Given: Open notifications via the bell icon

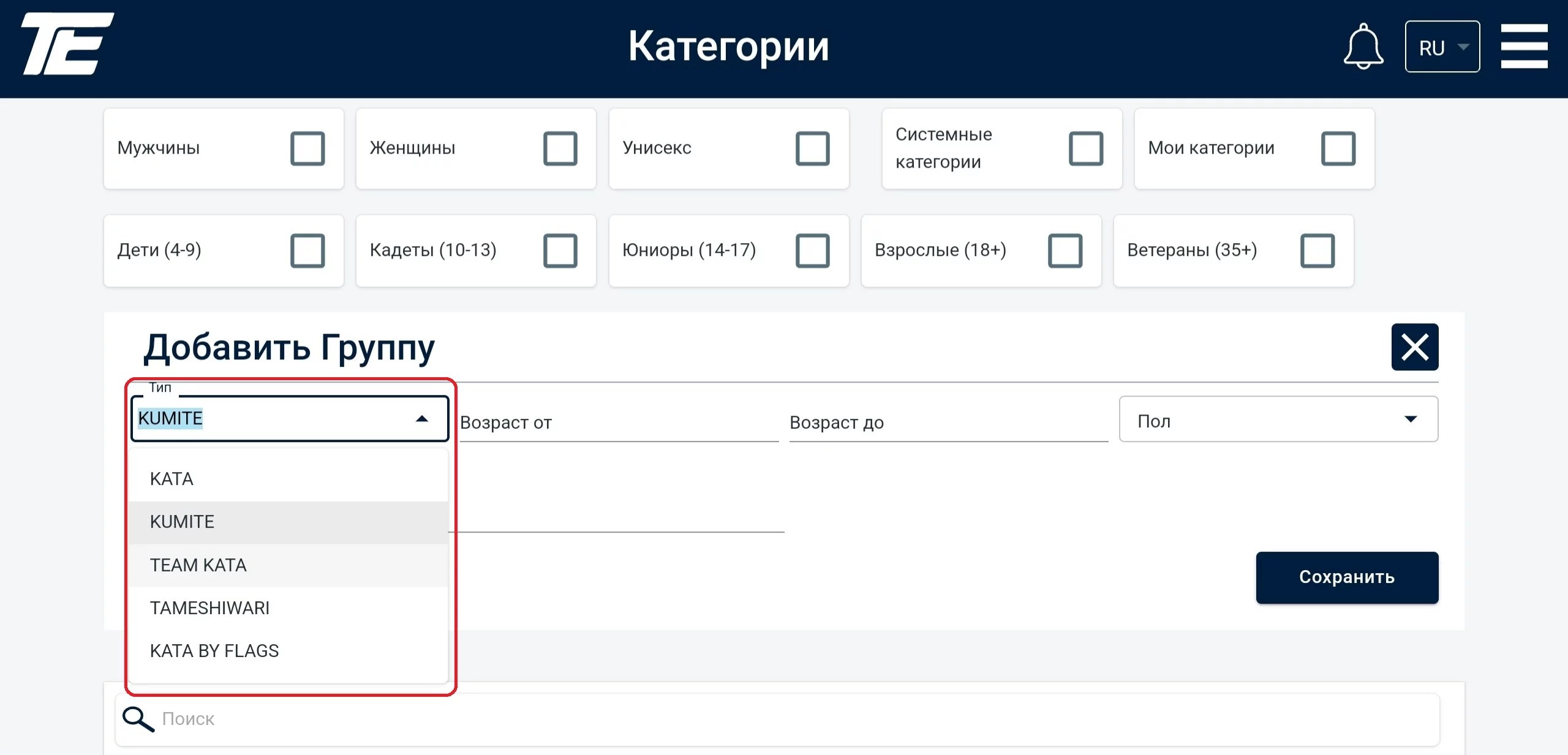Looking at the screenshot, I should (x=1363, y=47).
